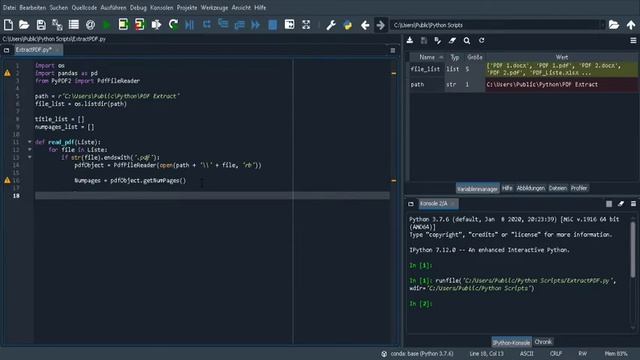Step into function in debugger
This screenshot has height=360, width=640.
coord(223,24)
